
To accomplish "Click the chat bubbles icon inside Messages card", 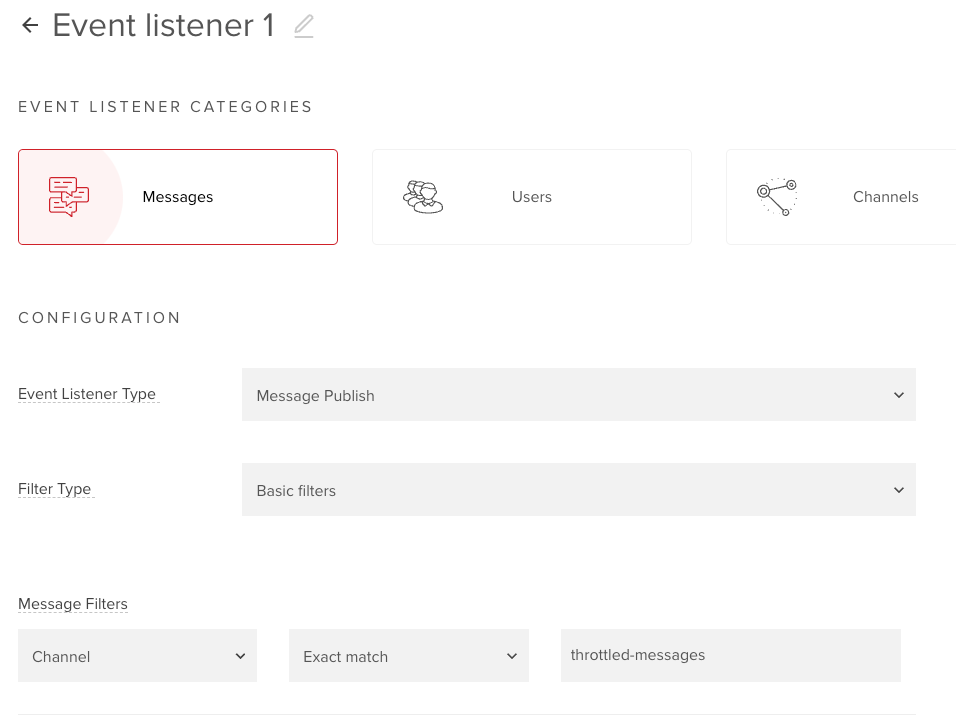I will point(70,196).
